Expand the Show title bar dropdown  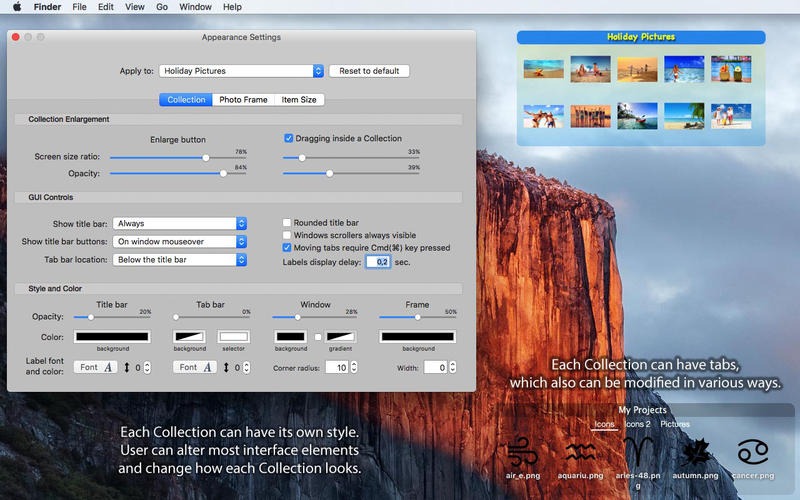[180, 224]
